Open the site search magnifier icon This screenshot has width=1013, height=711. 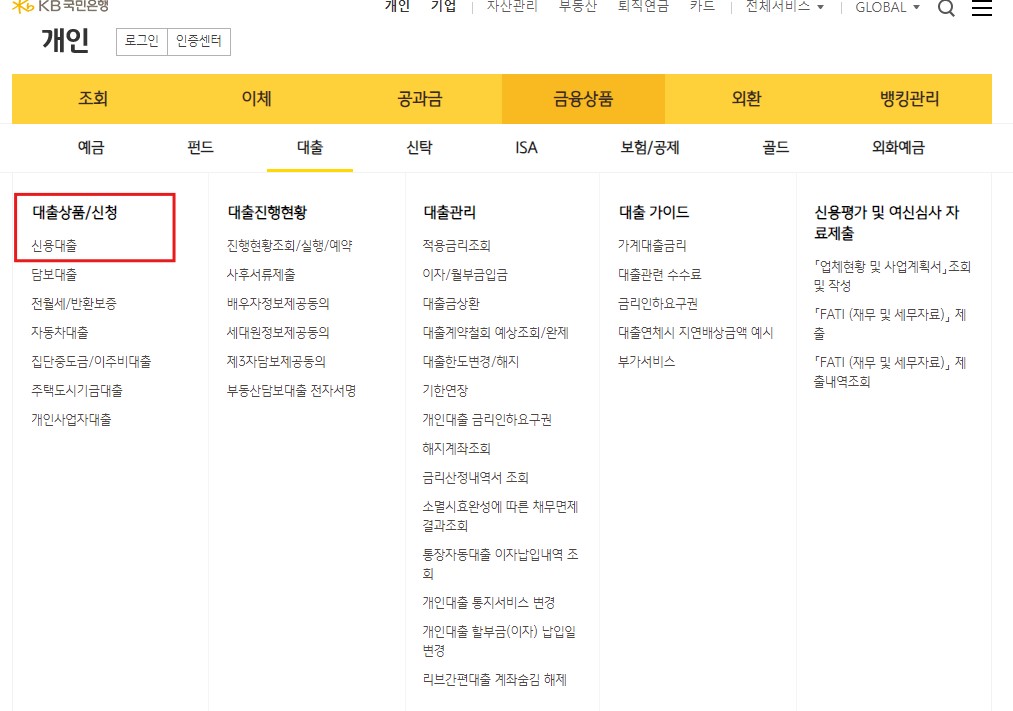(x=945, y=7)
